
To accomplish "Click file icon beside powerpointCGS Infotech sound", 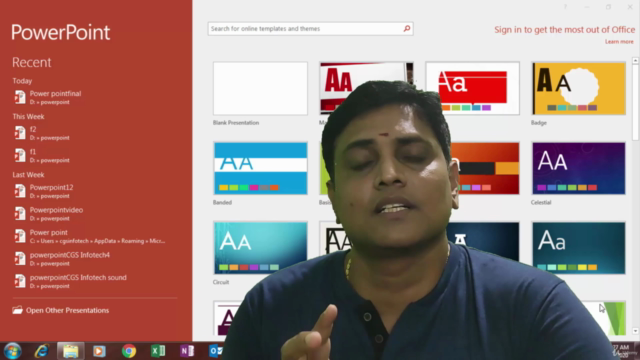I will click(20, 281).
